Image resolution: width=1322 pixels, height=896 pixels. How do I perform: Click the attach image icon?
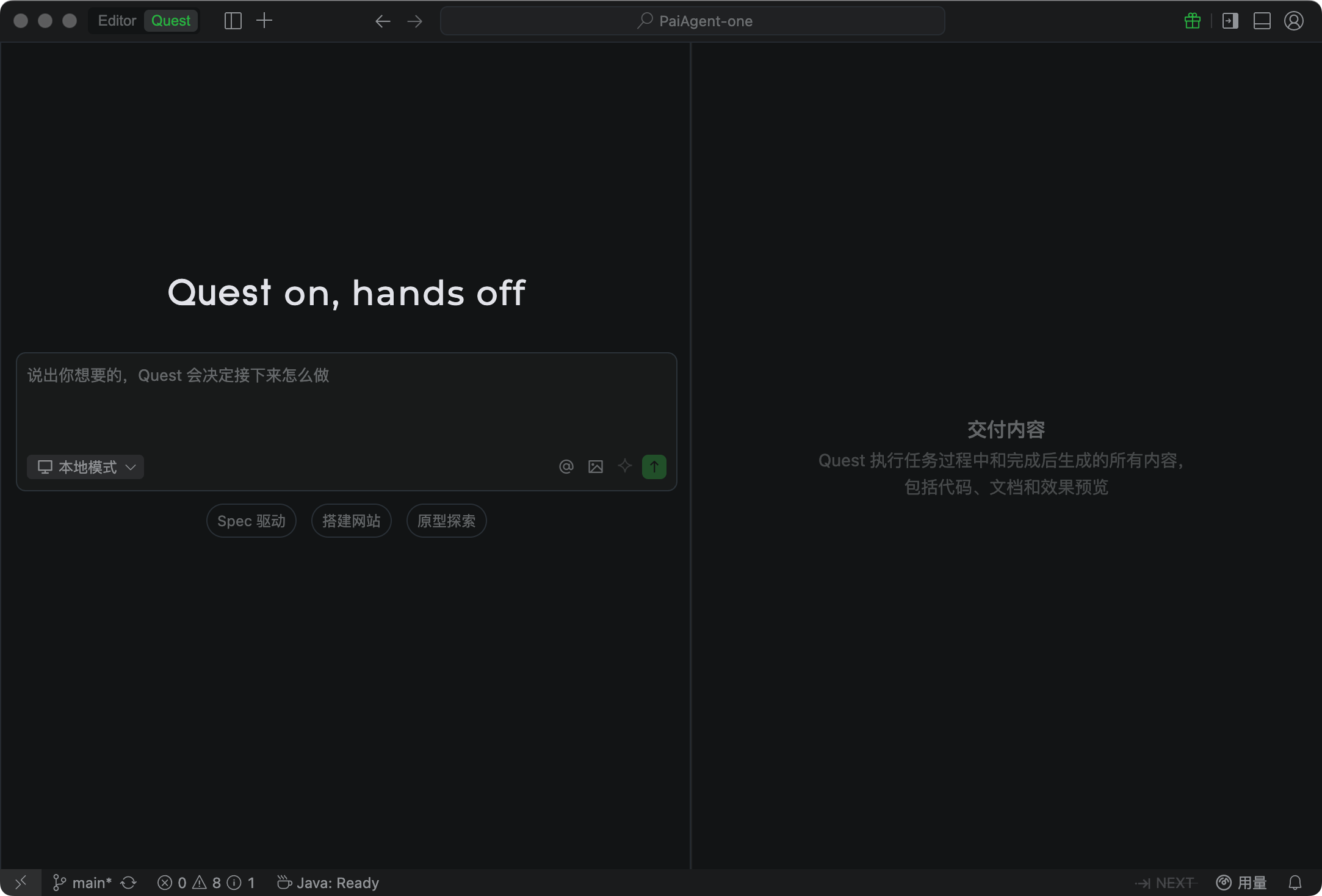(x=596, y=467)
